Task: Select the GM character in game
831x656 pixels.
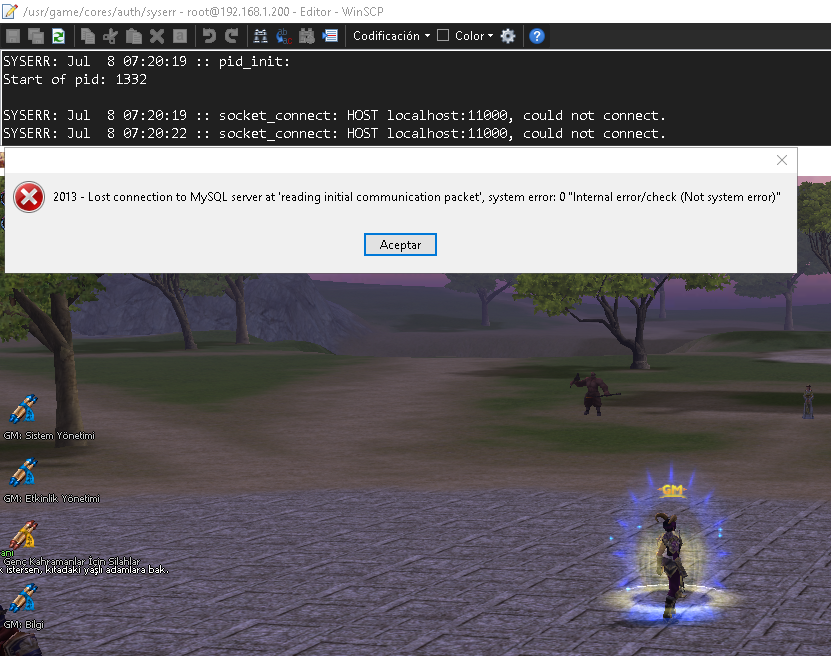Action: [x=670, y=564]
